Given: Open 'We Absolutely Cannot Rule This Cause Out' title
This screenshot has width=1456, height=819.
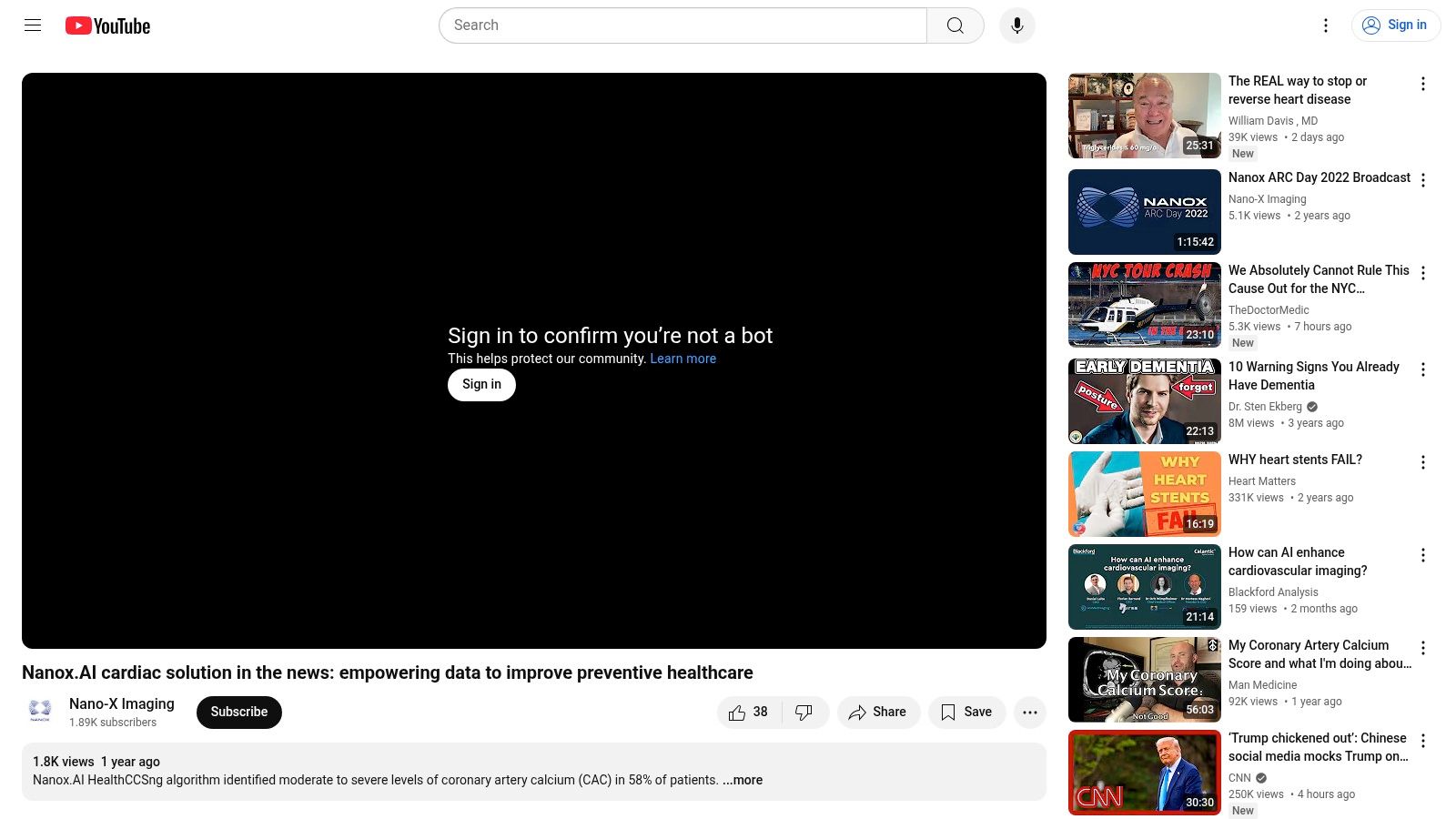Looking at the screenshot, I should pos(1319,279).
